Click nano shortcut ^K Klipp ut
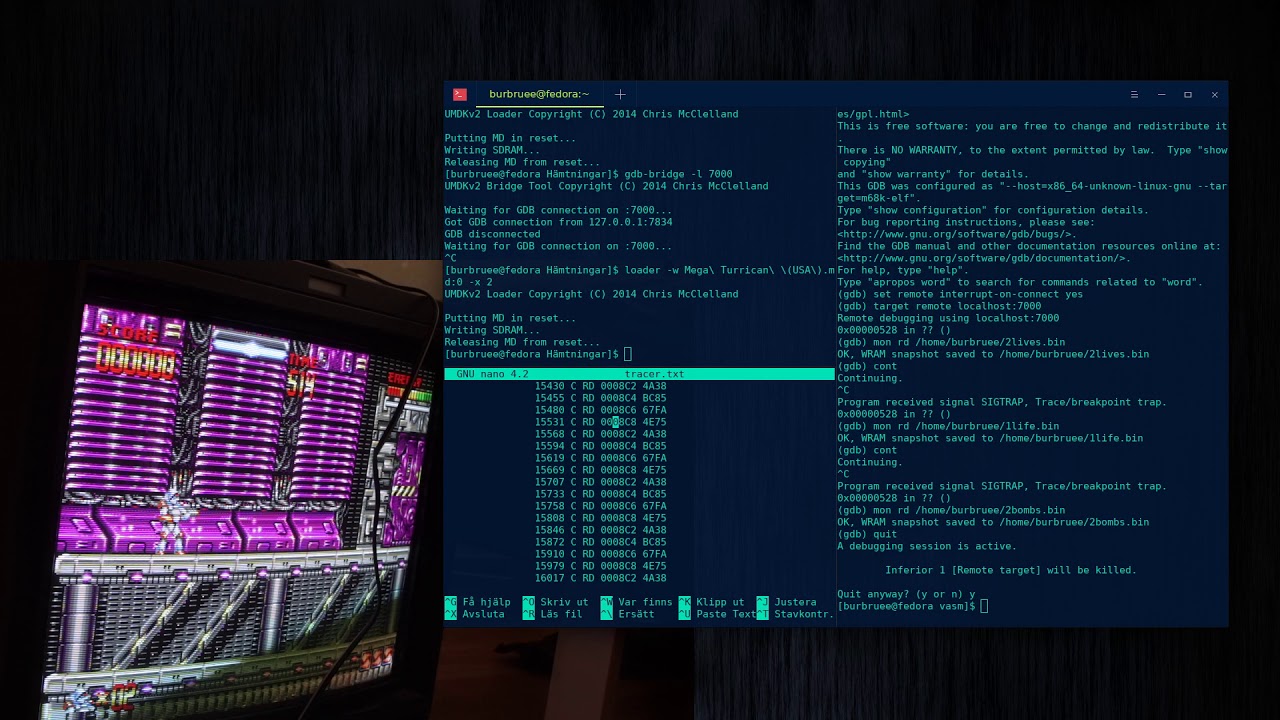The height and width of the screenshot is (720, 1280). pyautogui.click(x=712, y=602)
